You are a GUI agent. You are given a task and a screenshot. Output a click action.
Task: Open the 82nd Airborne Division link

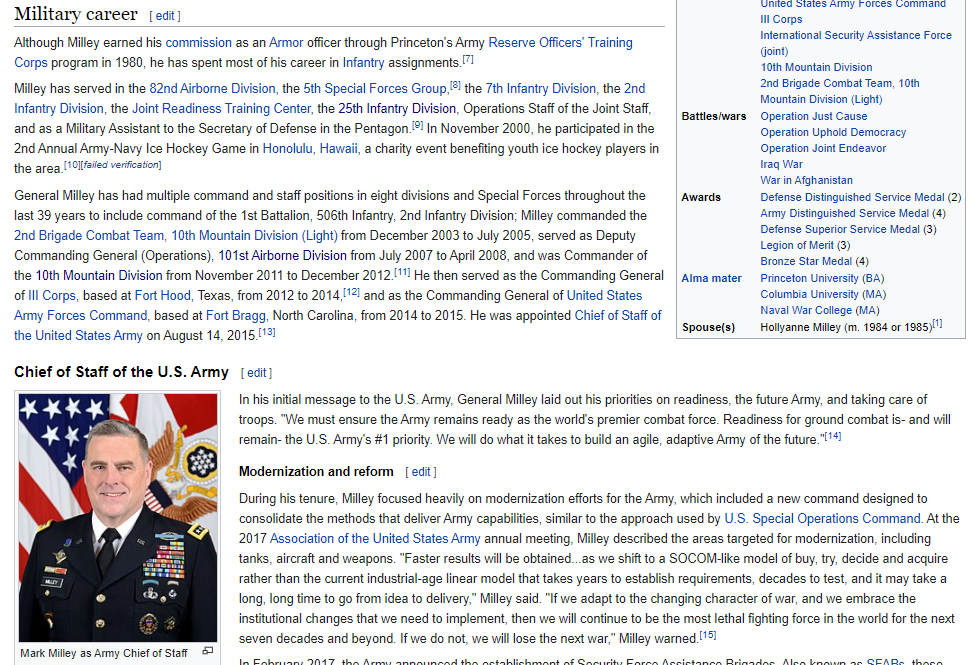(212, 89)
